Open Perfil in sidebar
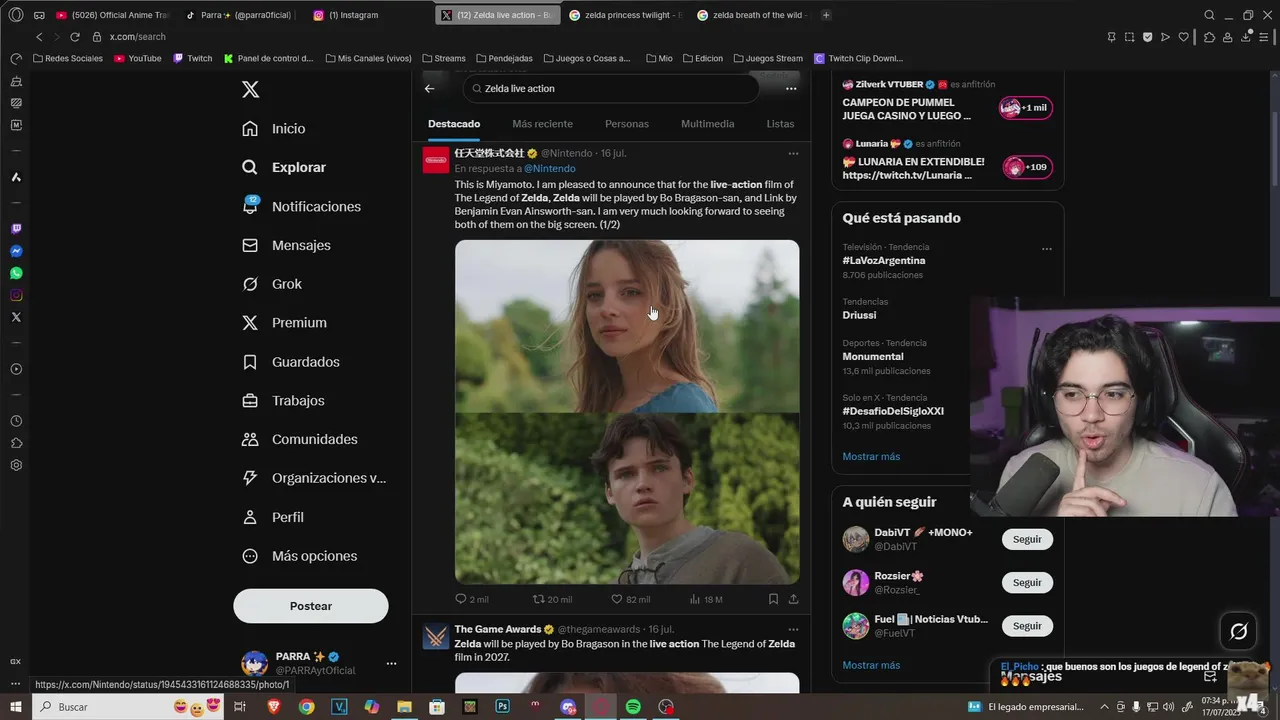This screenshot has height=720, width=1280. click(273, 517)
